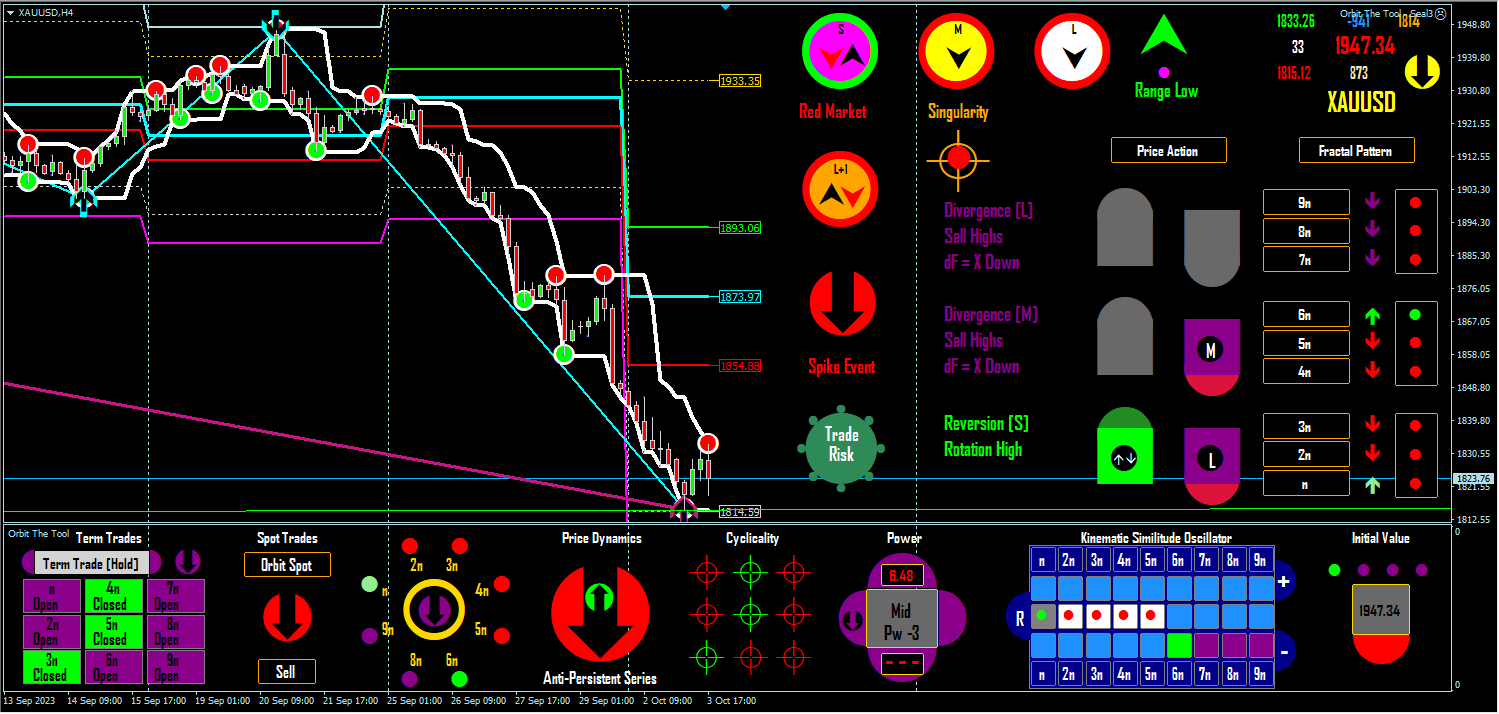The height and width of the screenshot is (714, 1499).
Task: Click the Kinematic Similitude Oscillator title
Action: (x=1156, y=538)
